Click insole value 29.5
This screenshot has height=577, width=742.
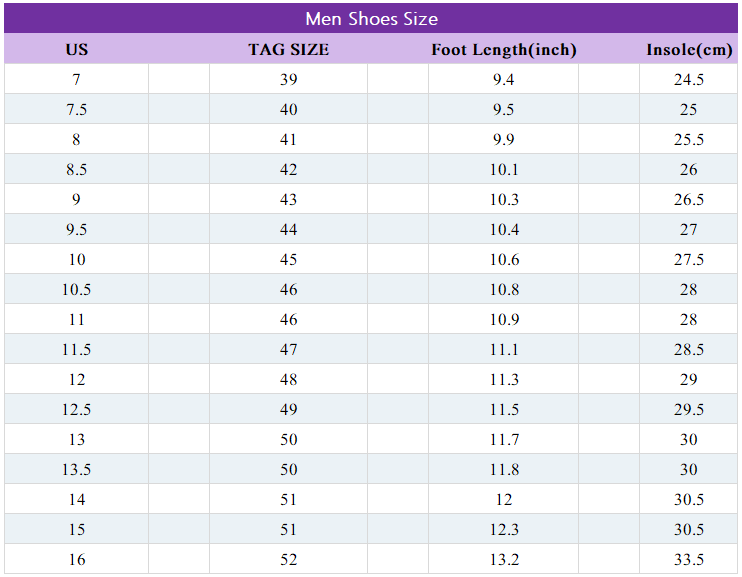pos(689,409)
